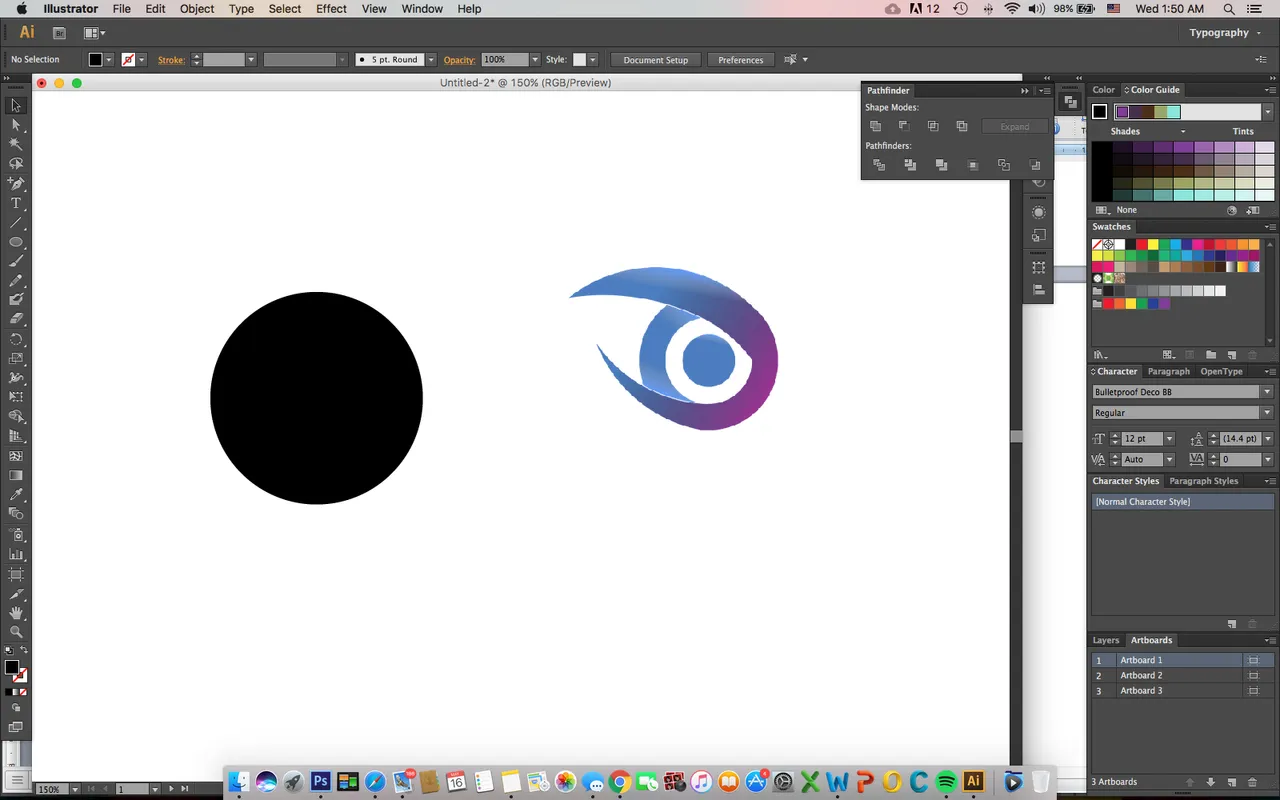1280x800 pixels.
Task: Click Merge pathfinder icon
Action: (941, 165)
